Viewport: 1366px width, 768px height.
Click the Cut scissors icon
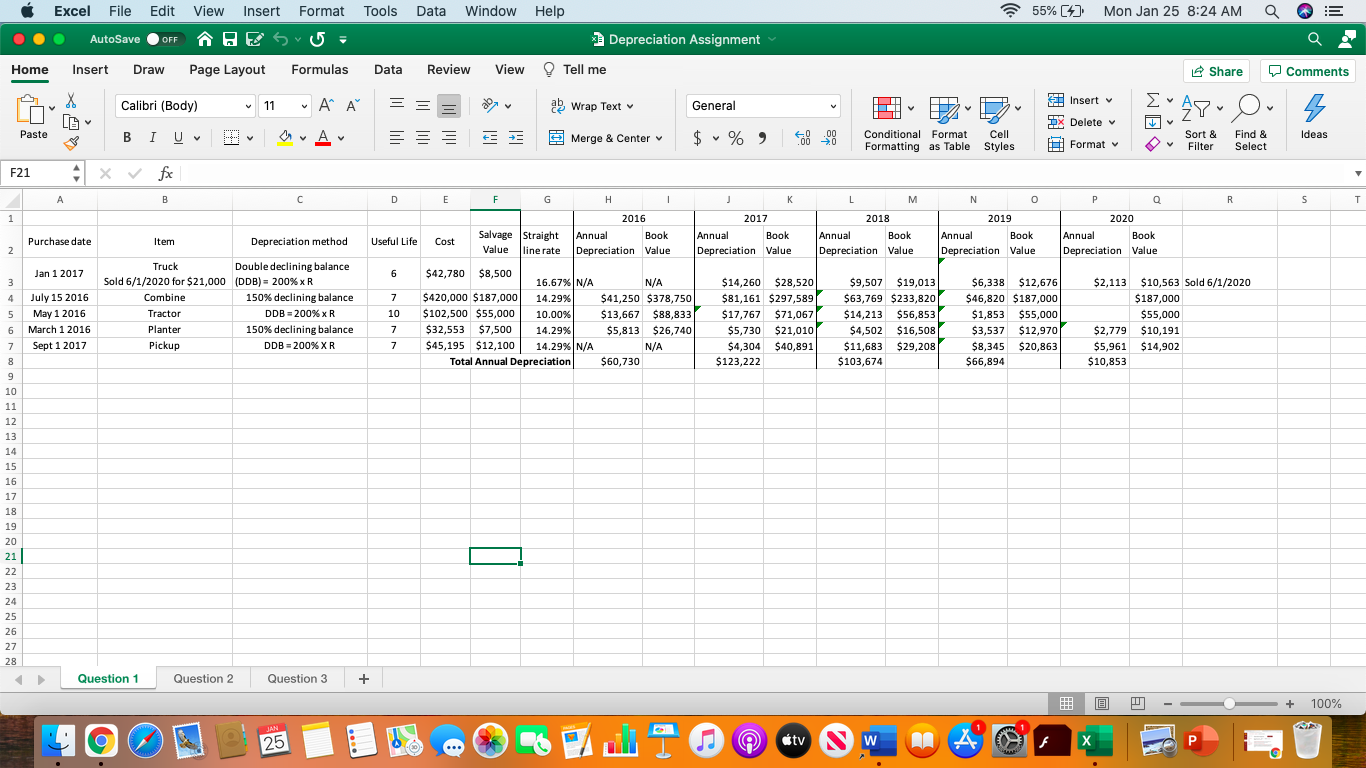pos(71,101)
